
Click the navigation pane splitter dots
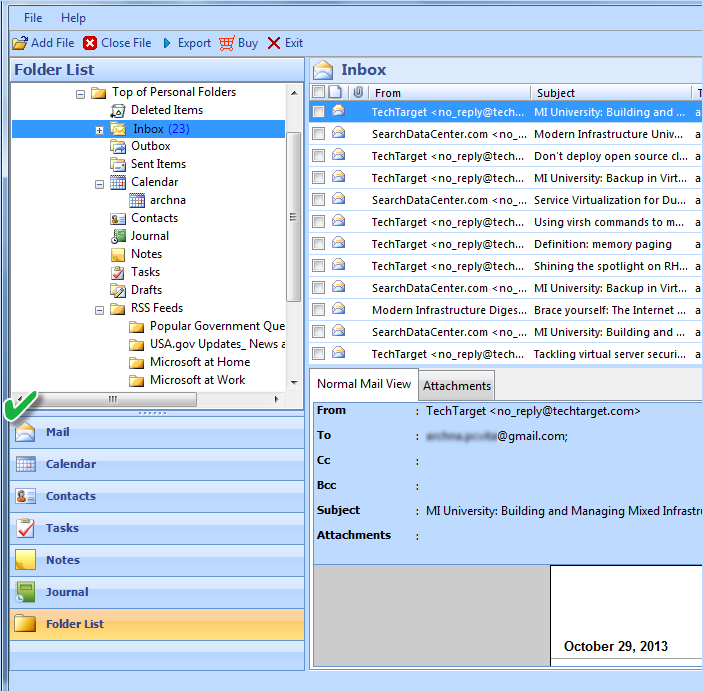pos(152,413)
